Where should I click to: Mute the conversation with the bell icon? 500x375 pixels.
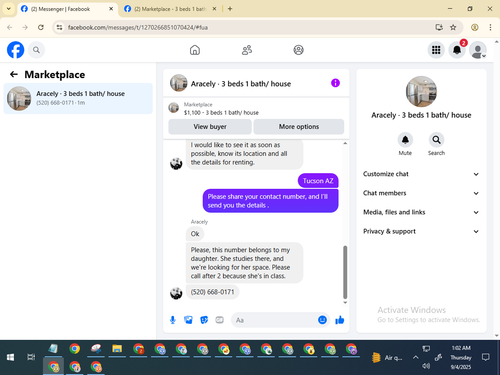tap(405, 140)
